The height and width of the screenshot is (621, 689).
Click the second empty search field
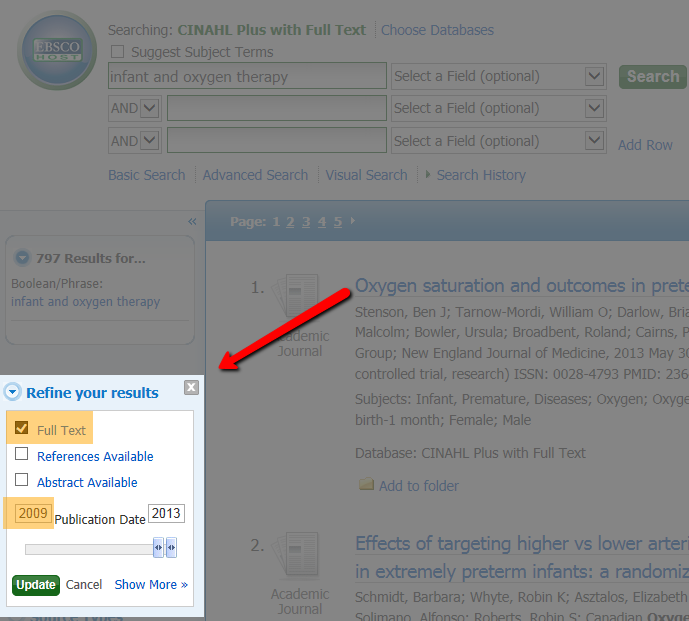(x=277, y=108)
